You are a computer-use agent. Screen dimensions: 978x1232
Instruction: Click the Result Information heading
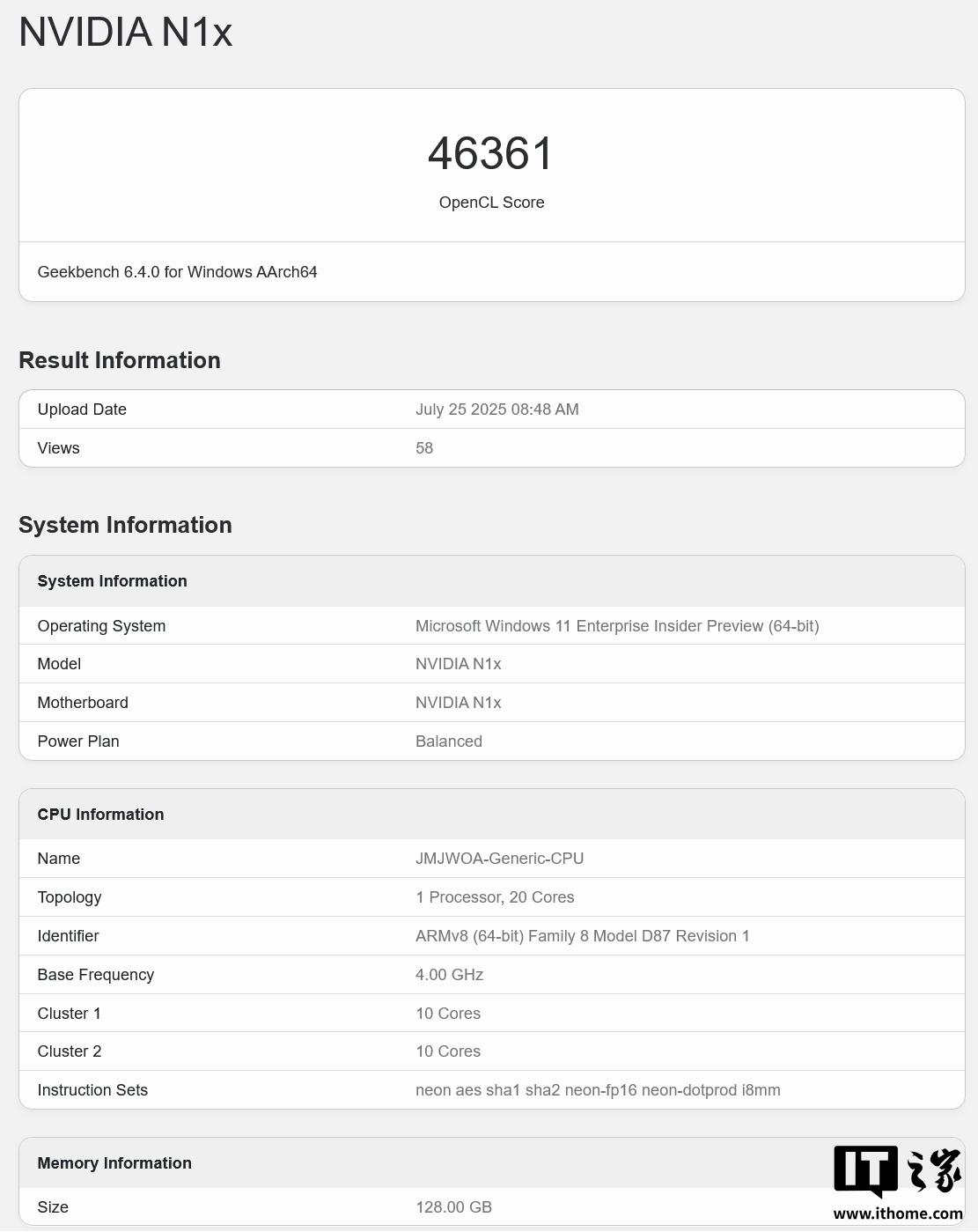point(120,360)
